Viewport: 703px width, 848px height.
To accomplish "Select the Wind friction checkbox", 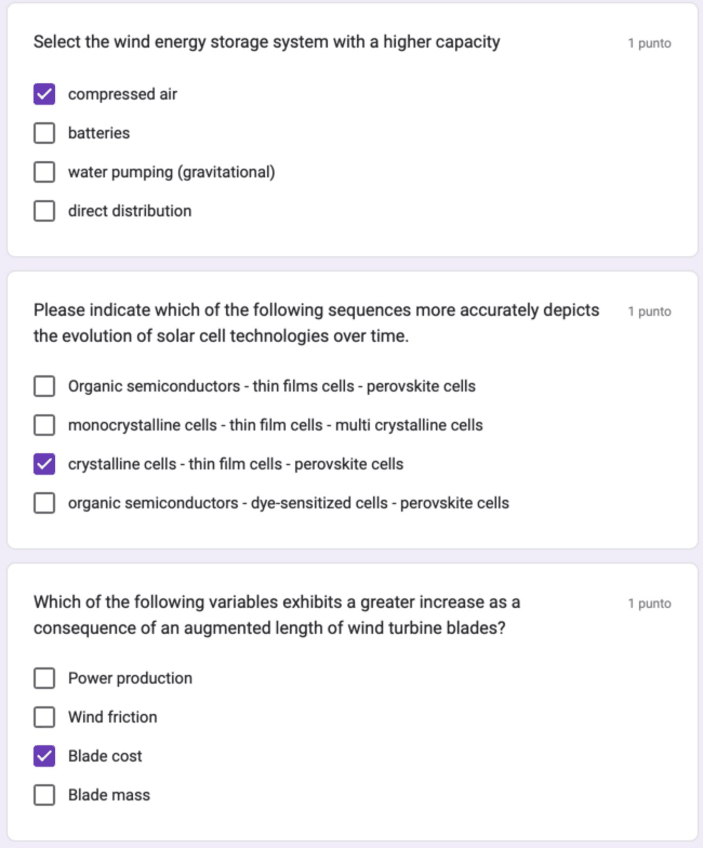I will pos(44,717).
